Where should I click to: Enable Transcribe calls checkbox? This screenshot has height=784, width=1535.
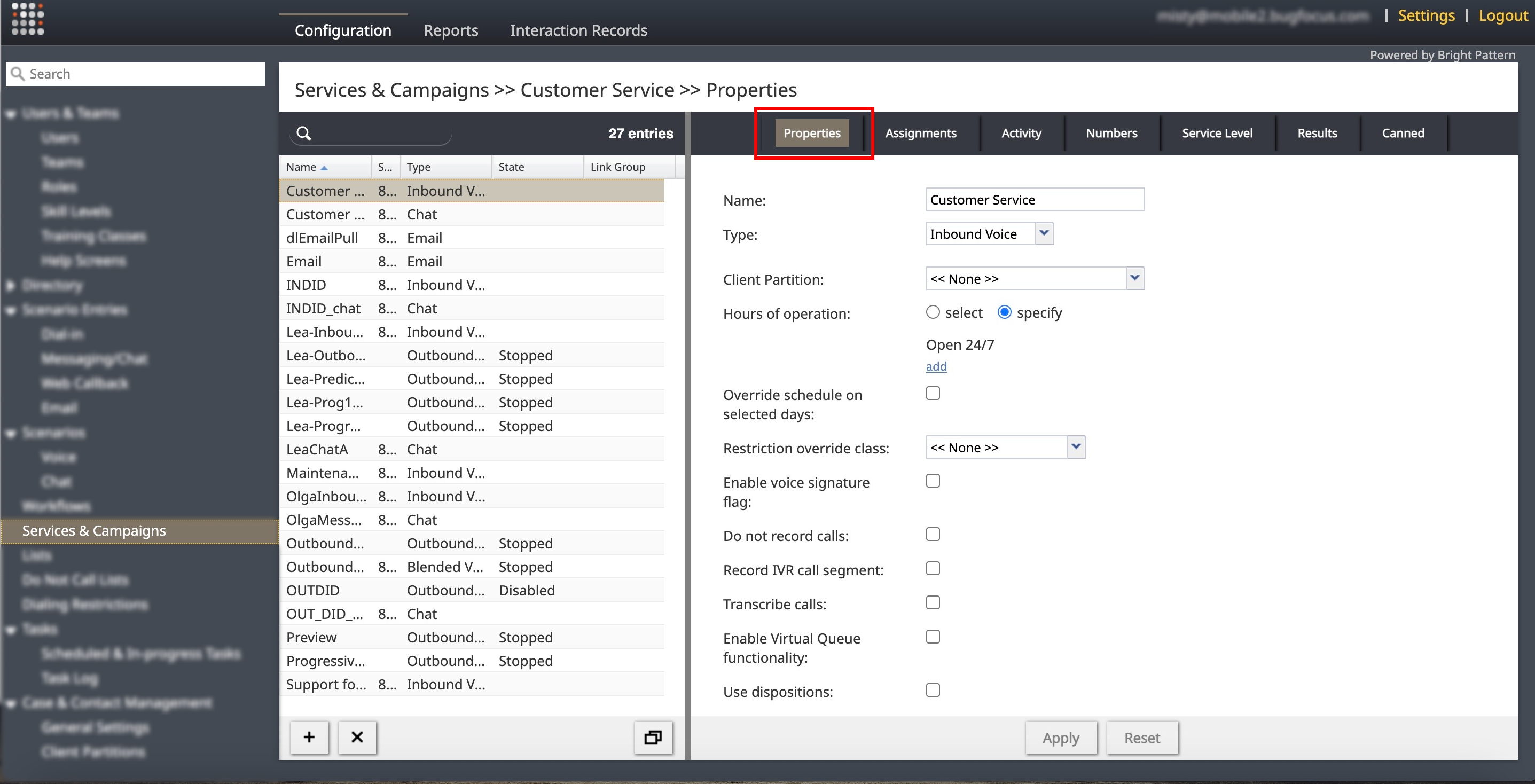pos(933,603)
